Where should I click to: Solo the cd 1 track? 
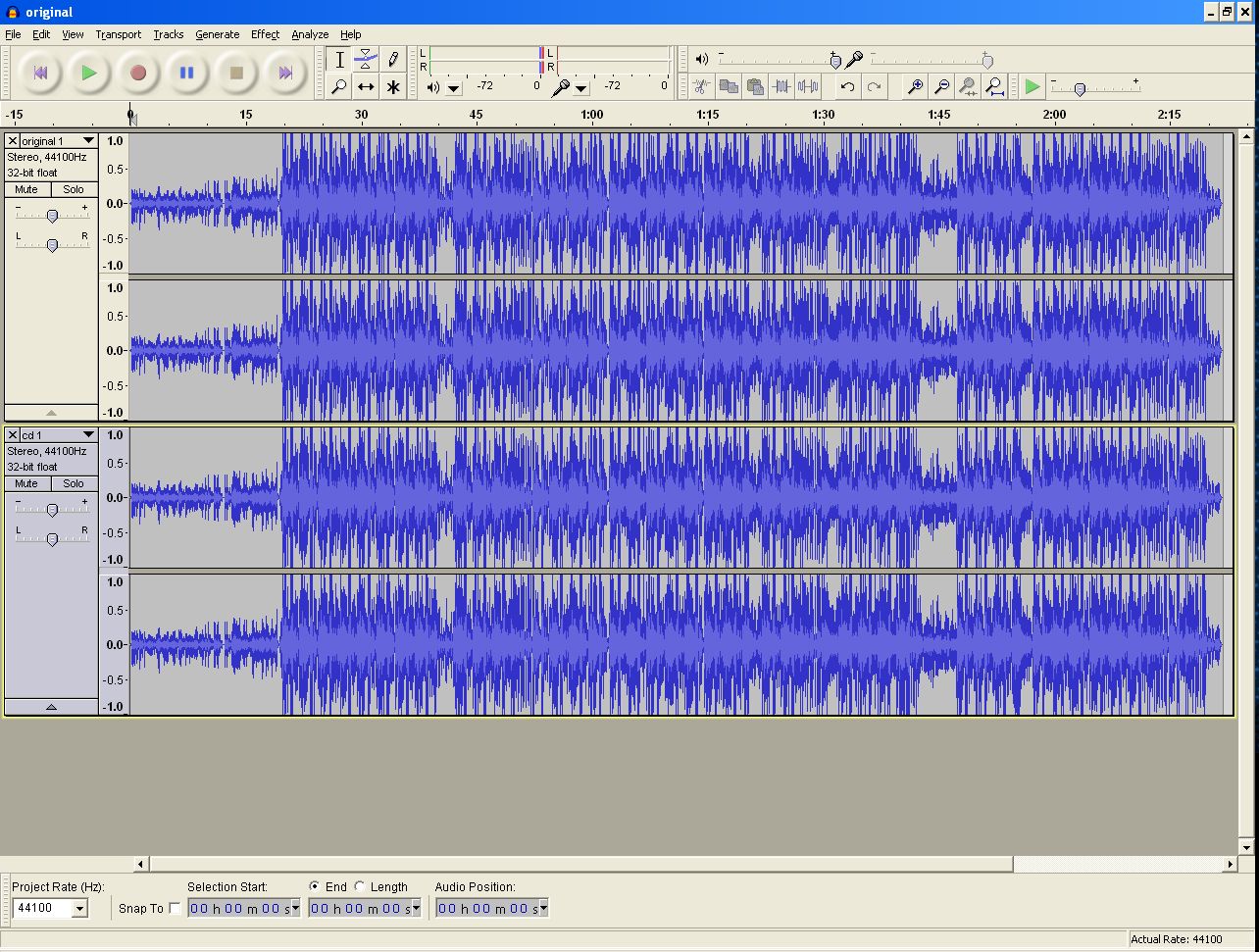73,483
